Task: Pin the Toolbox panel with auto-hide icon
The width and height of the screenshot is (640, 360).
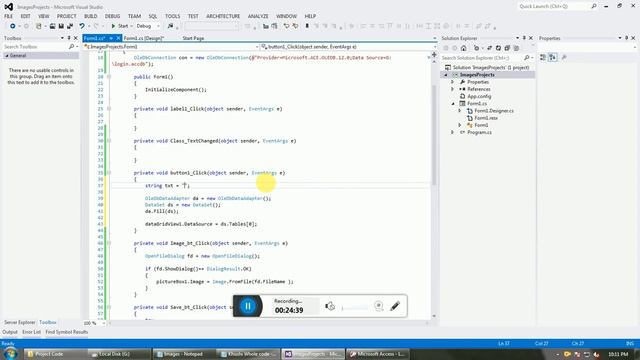Action: (x=69, y=38)
